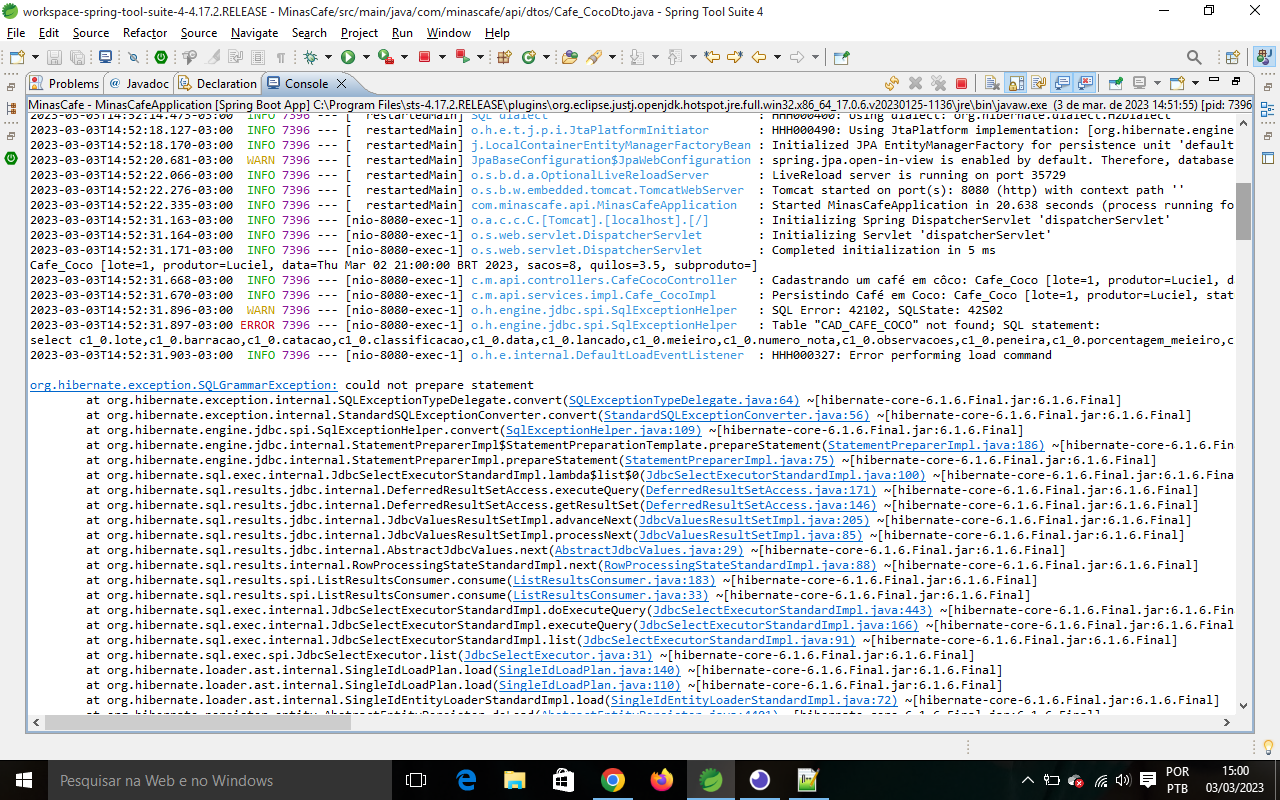Expand the Debug launch dropdown arrow
Screen dimensions: 1280x800
tap(328, 57)
